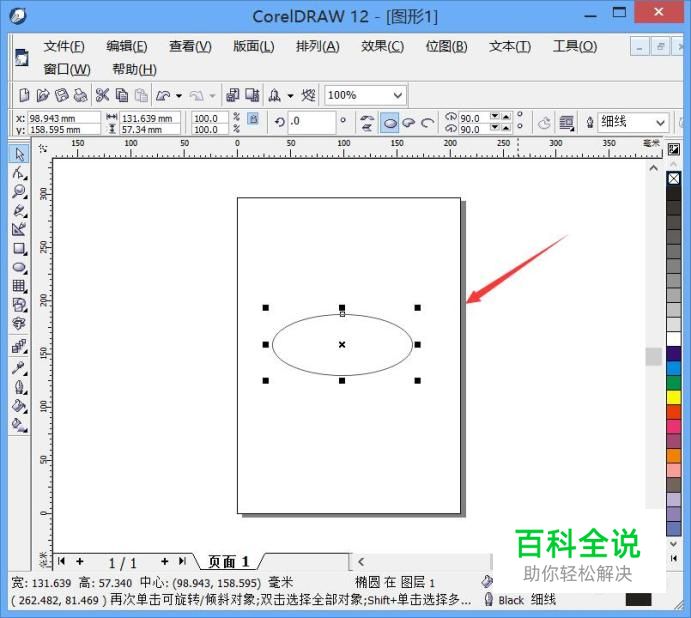The image size is (691, 618).
Task: Open the outline width 细线 dropdown
Action: click(x=660, y=122)
